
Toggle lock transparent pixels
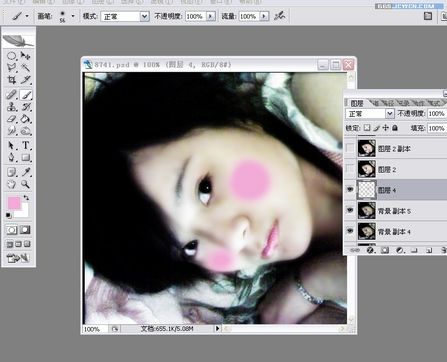[x=367, y=128]
